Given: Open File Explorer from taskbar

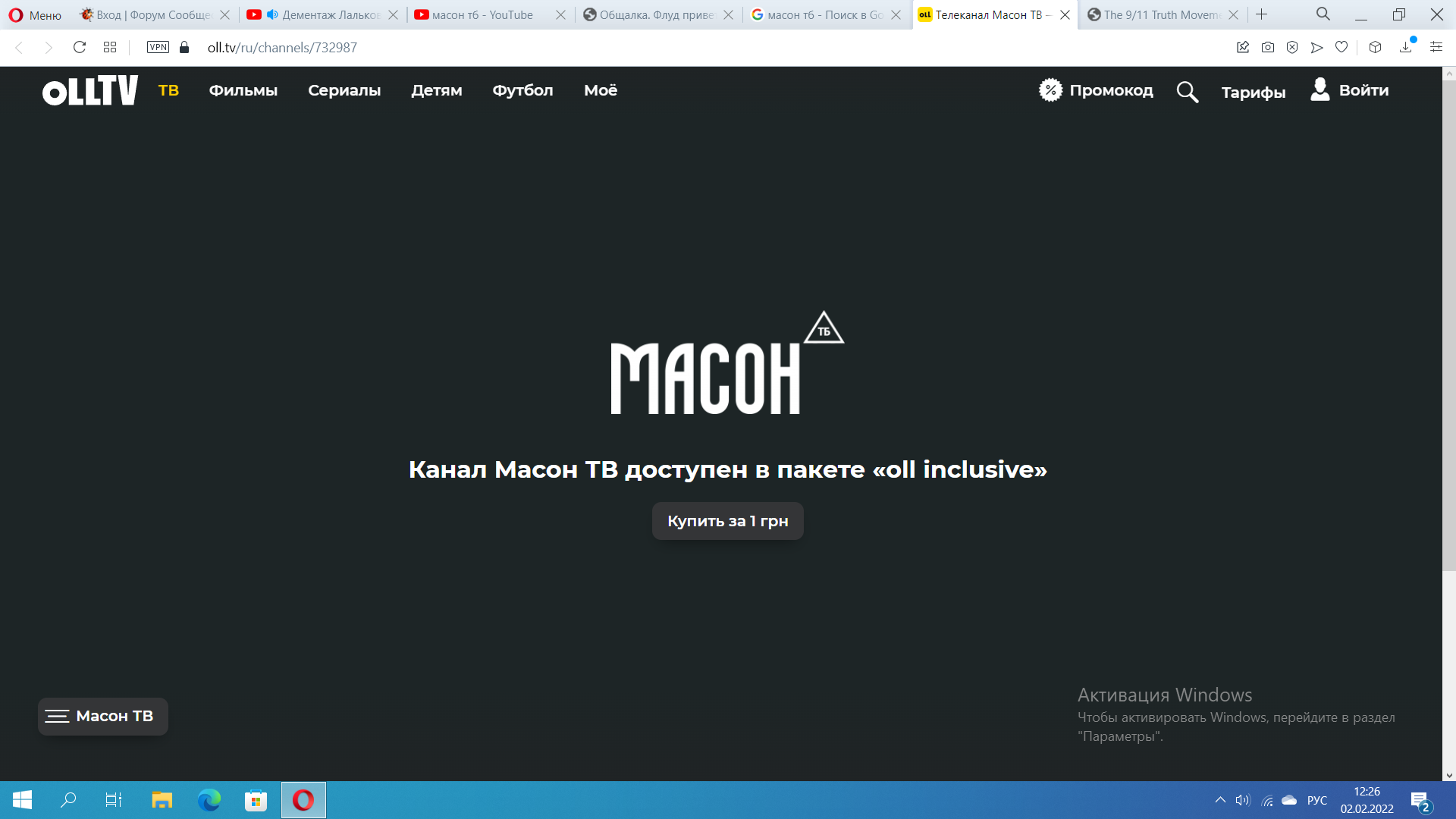Looking at the screenshot, I should point(162,800).
